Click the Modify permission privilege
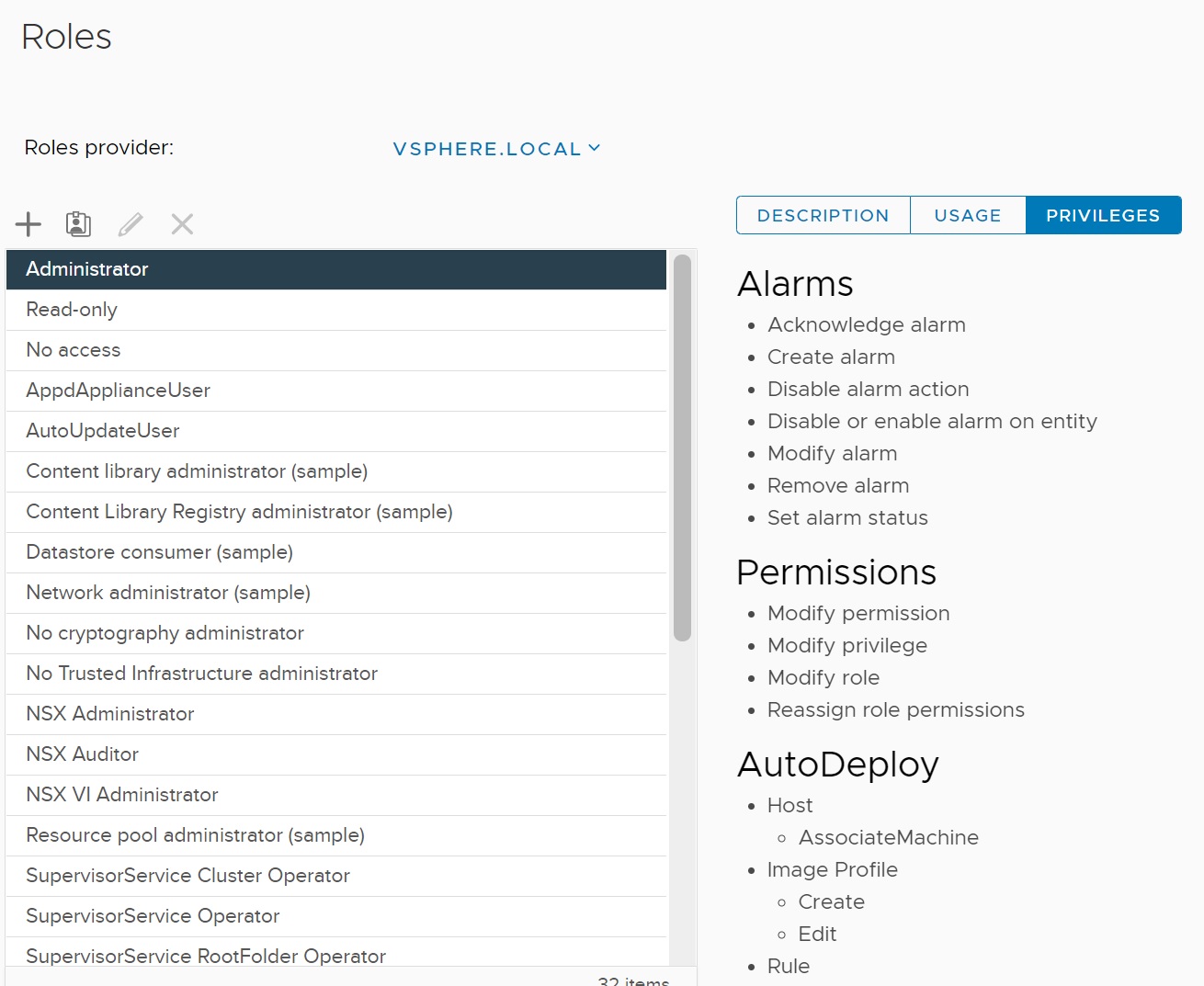The image size is (1204, 986). [x=858, y=614]
